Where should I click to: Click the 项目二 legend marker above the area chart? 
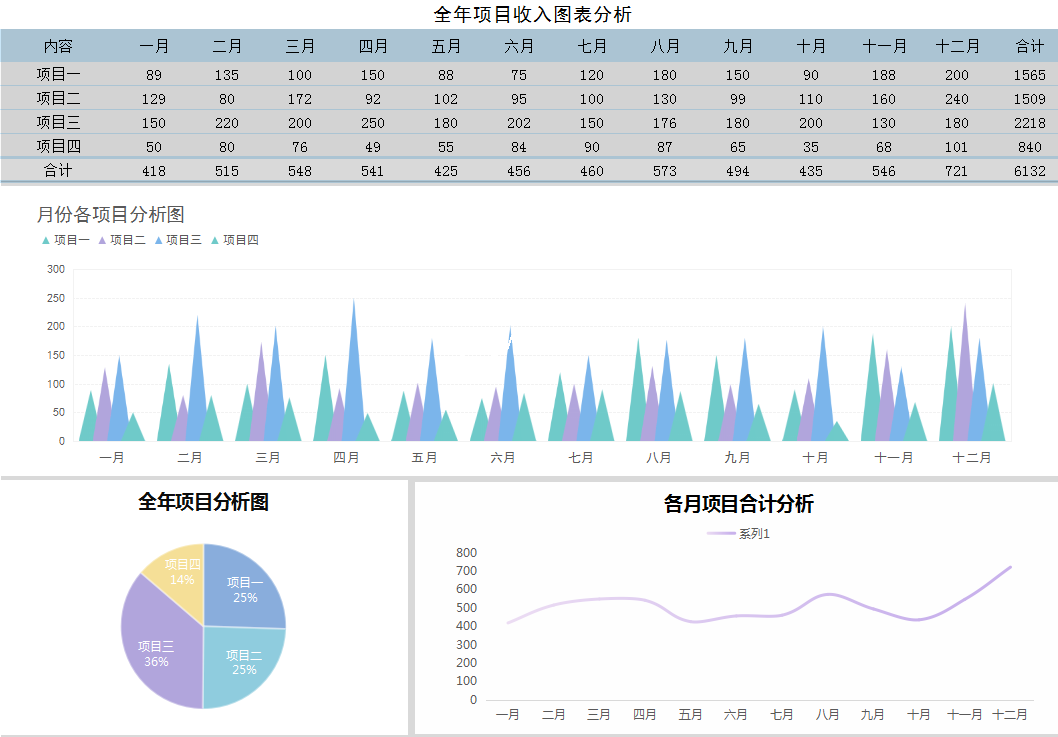coord(102,240)
